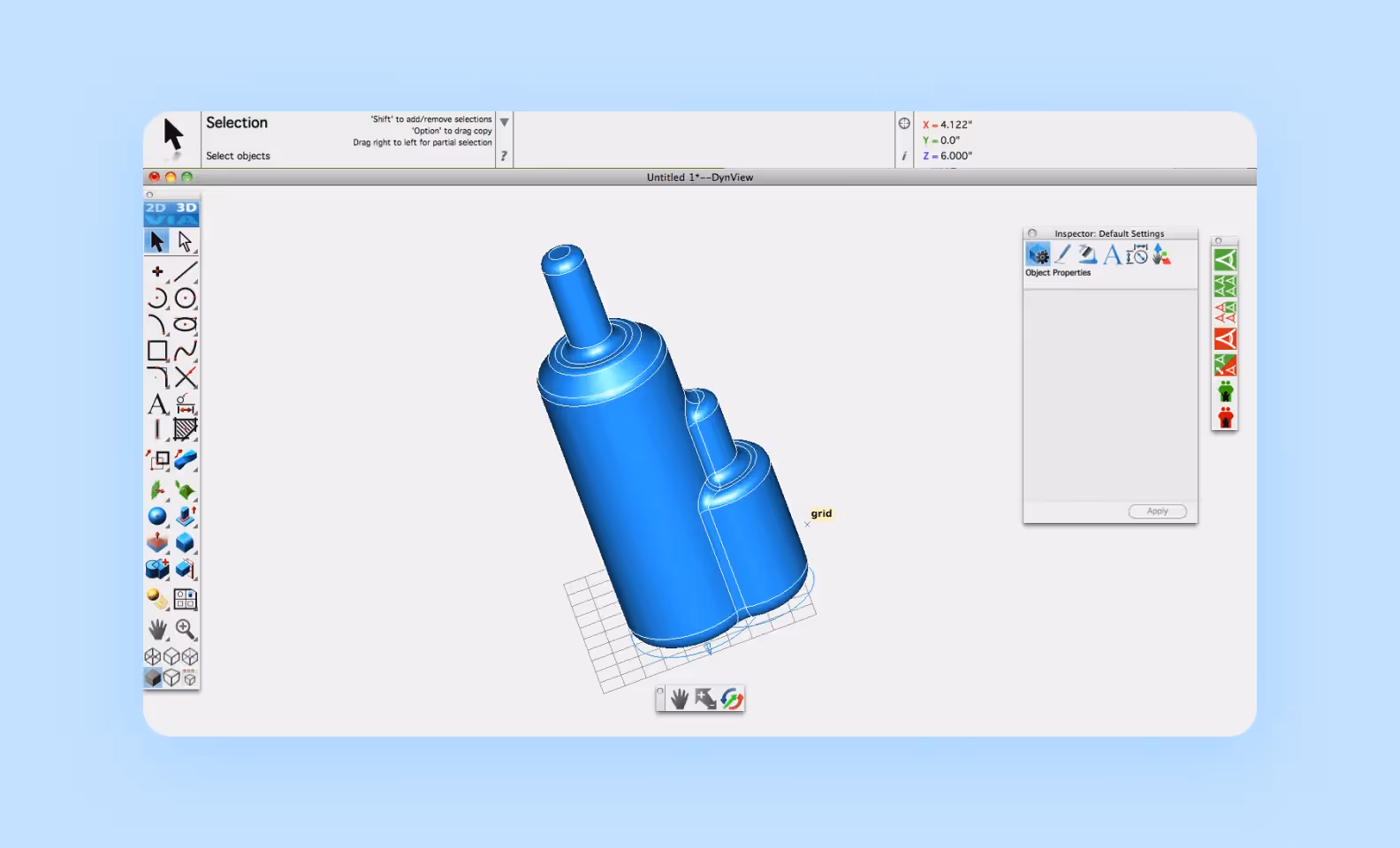Pick the Point tool with plus marker
Image resolution: width=1400 pixels, height=848 pixels.
pyautogui.click(x=157, y=271)
